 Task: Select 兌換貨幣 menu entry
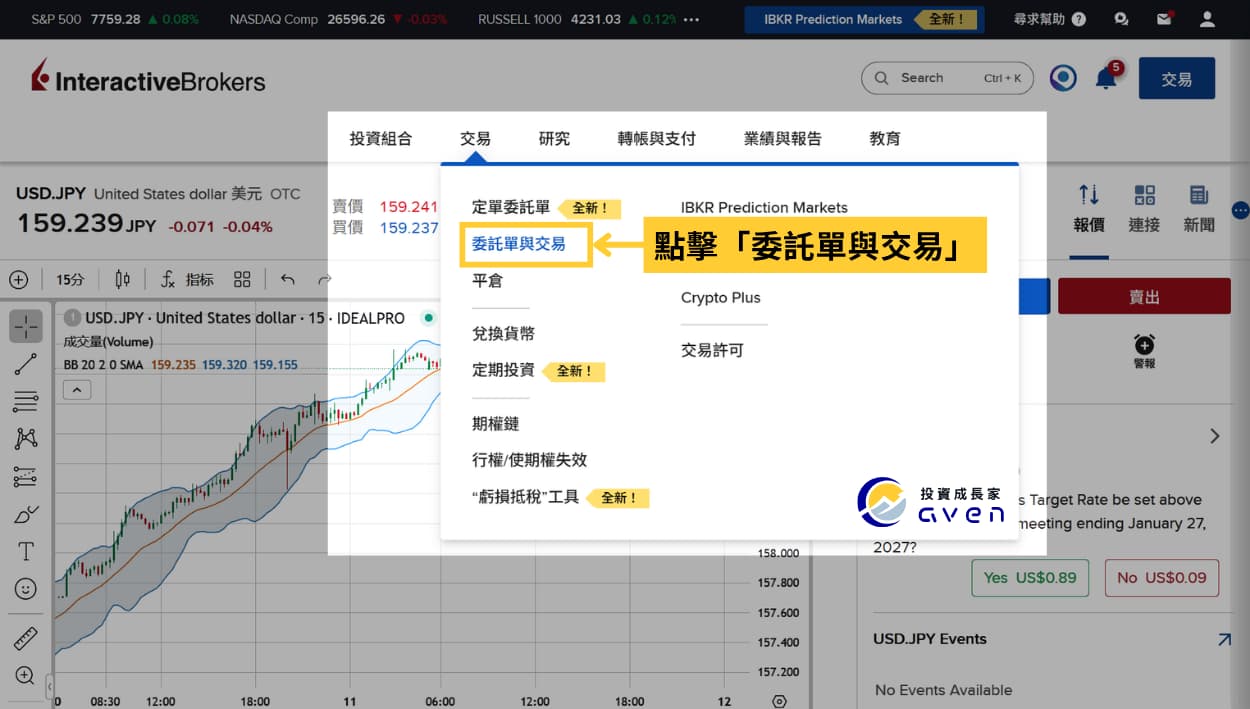(x=503, y=333)
